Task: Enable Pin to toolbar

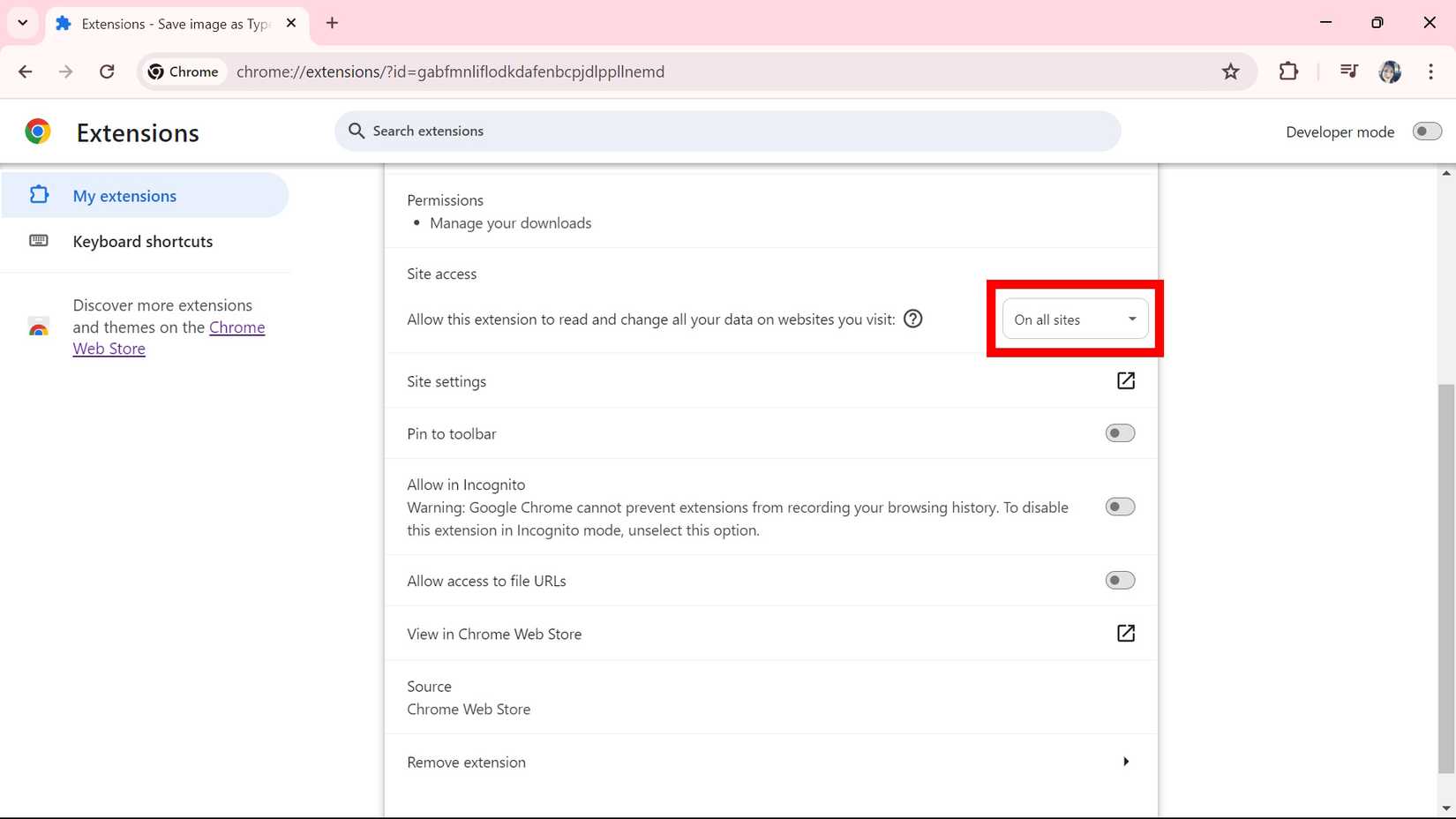Action: 1119,432
